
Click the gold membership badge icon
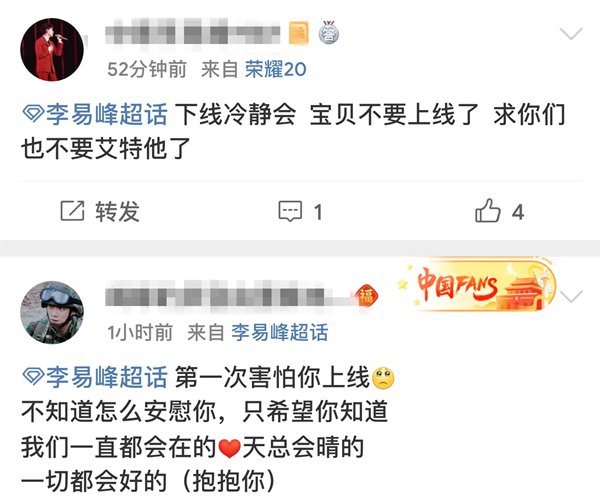pyautogui.click(x=298, y=34)
